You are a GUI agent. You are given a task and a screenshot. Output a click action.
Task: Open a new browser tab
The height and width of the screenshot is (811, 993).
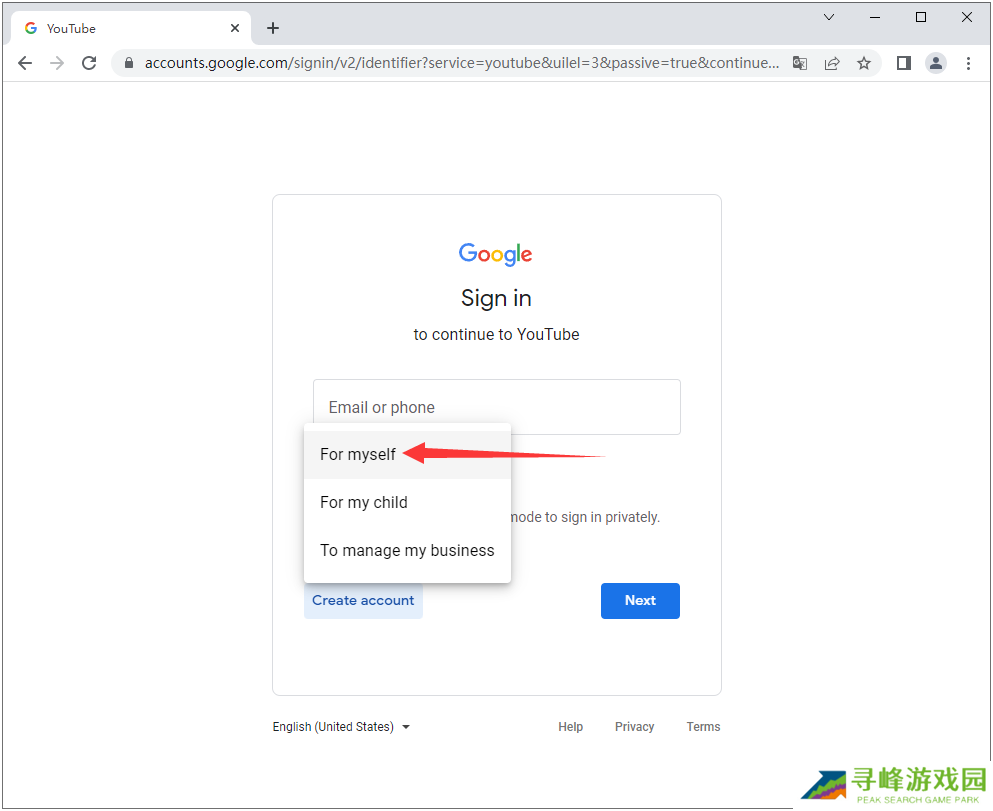273,28
